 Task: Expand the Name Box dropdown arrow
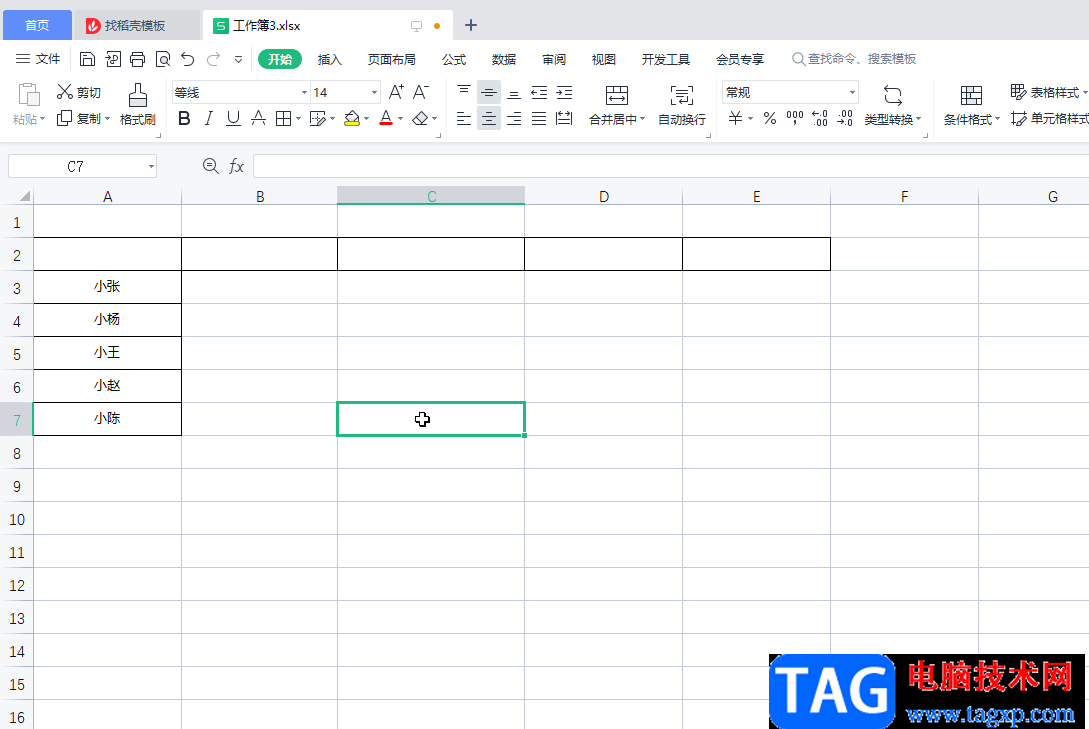[x=151, y=167]
